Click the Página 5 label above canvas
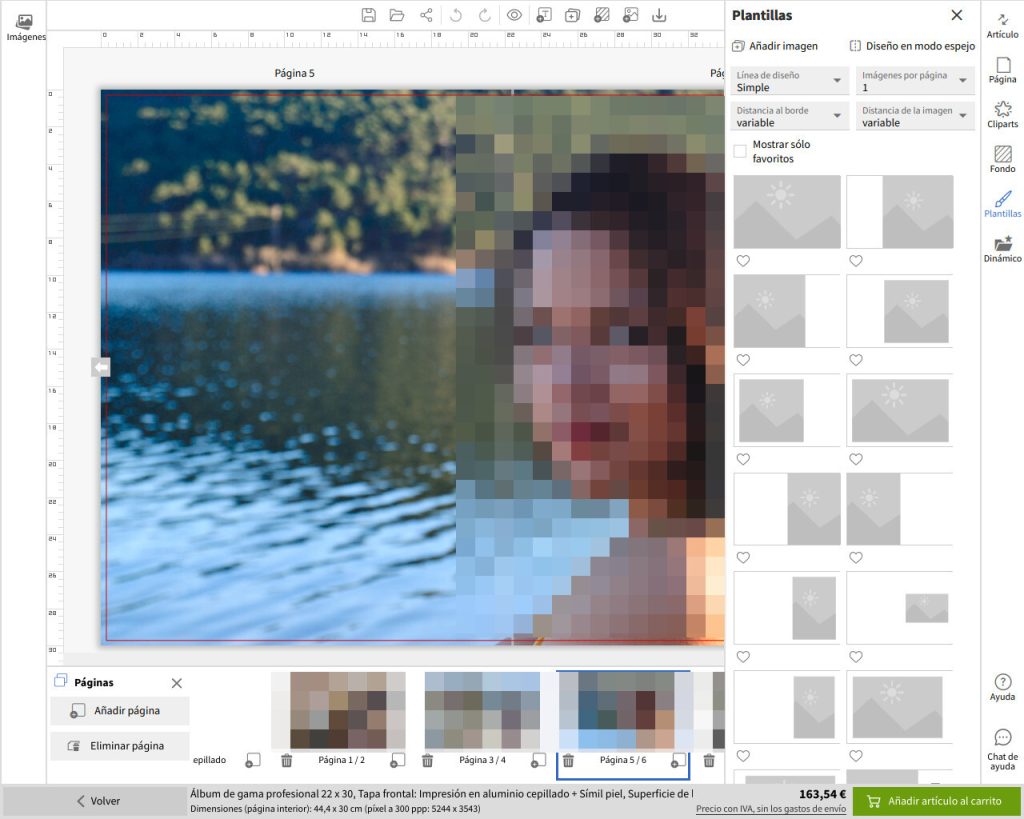1024x819 pixels. point(294,73)
